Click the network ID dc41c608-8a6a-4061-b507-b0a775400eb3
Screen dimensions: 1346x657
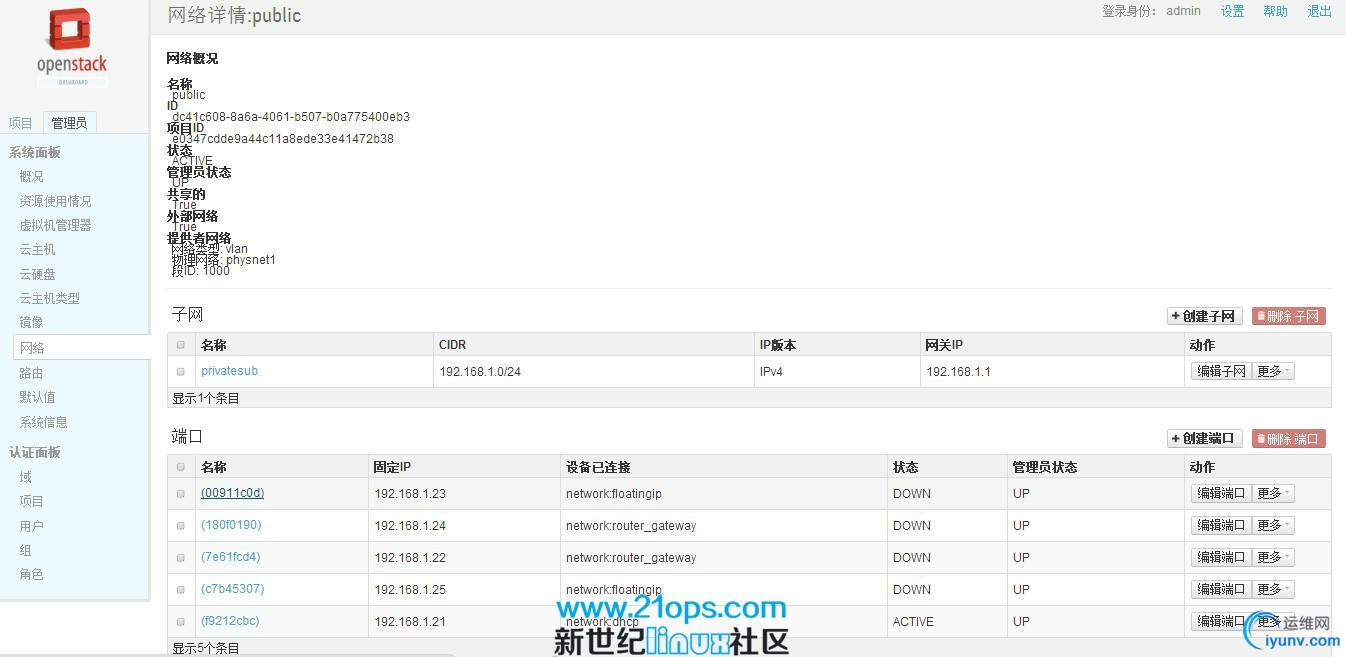coord(291,117)
